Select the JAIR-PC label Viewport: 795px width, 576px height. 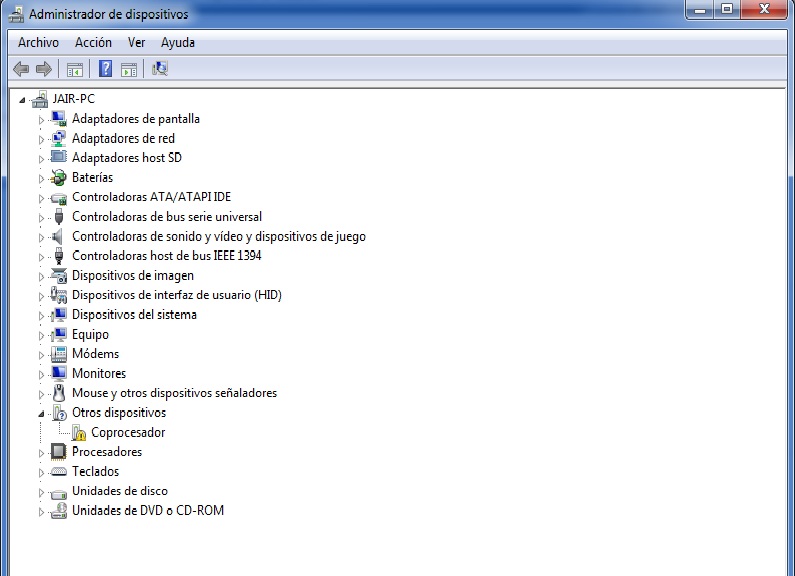pyautogui.click(x=74, y=99)
